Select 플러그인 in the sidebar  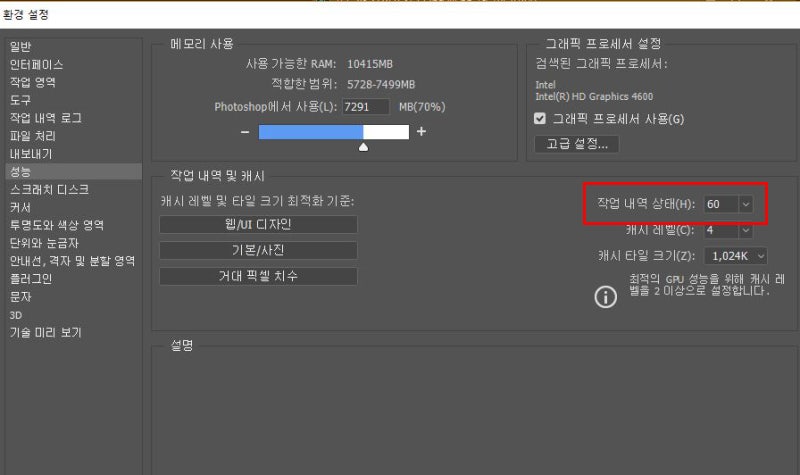click(x=31, y=279)
